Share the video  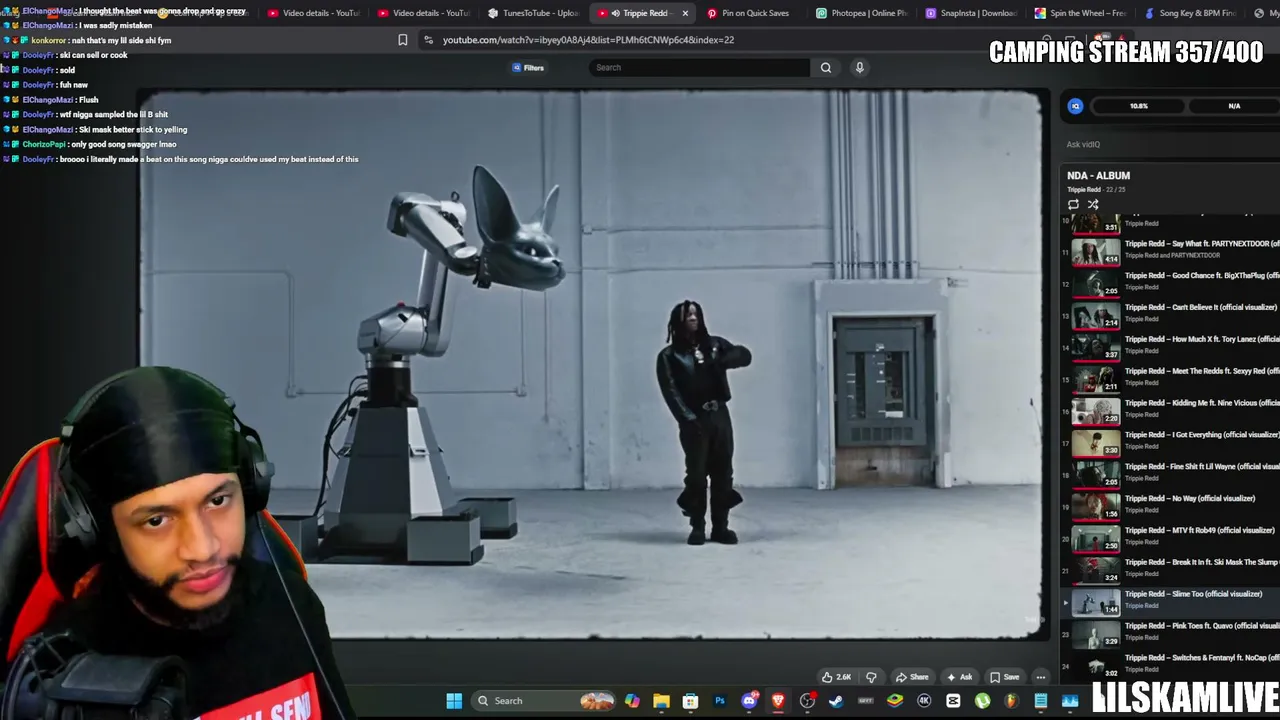coord(912,677)
